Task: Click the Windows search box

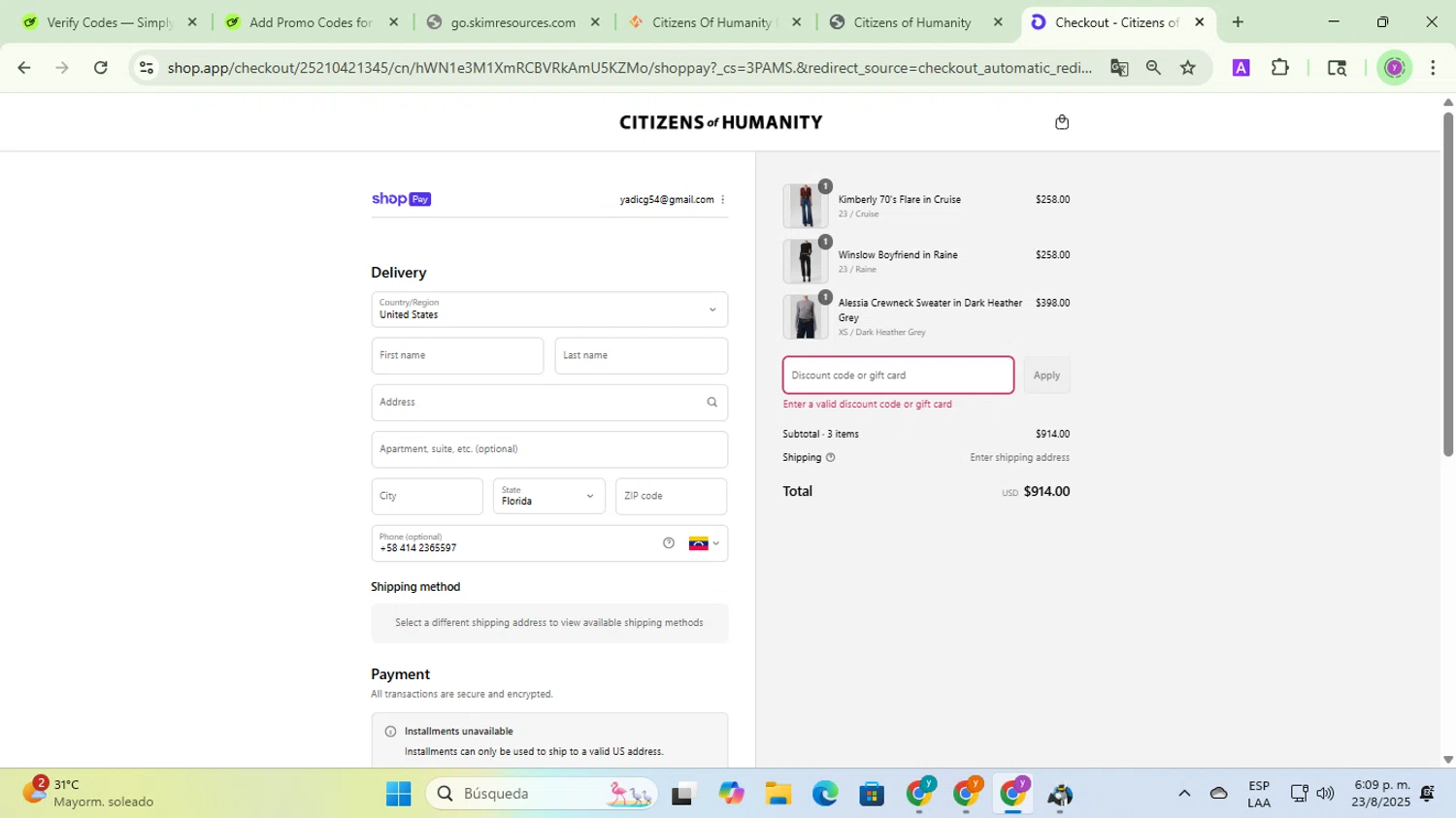Action: point(543,795)
